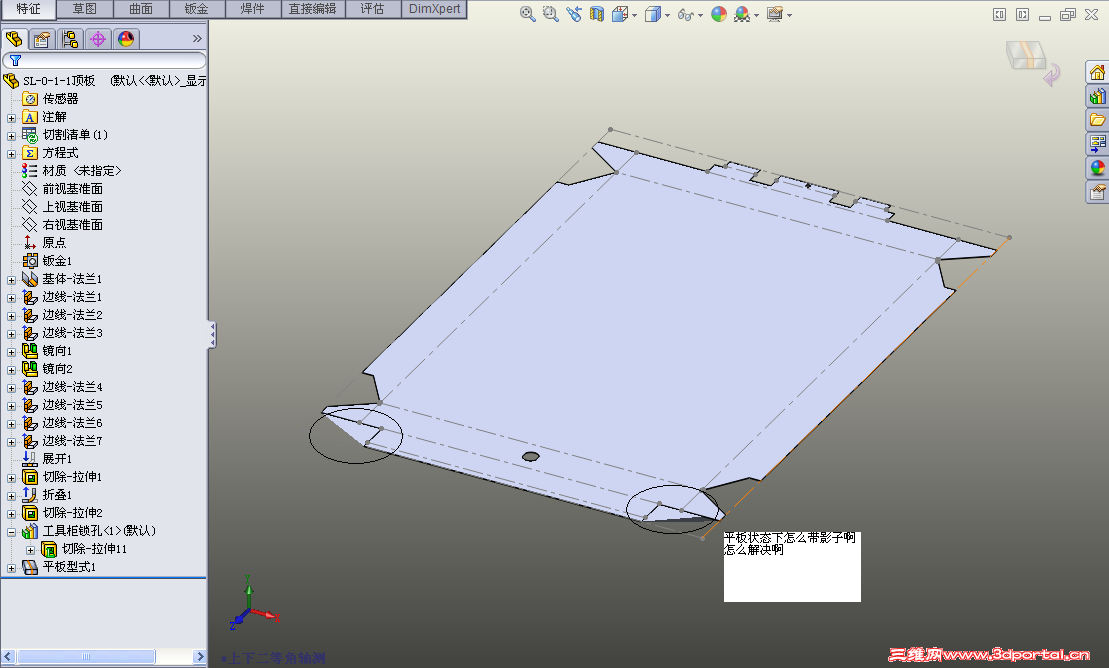Click scrollbar right arrow in tree panel
The height and width of the screenshot is (668, 1109).
point(199,657)
